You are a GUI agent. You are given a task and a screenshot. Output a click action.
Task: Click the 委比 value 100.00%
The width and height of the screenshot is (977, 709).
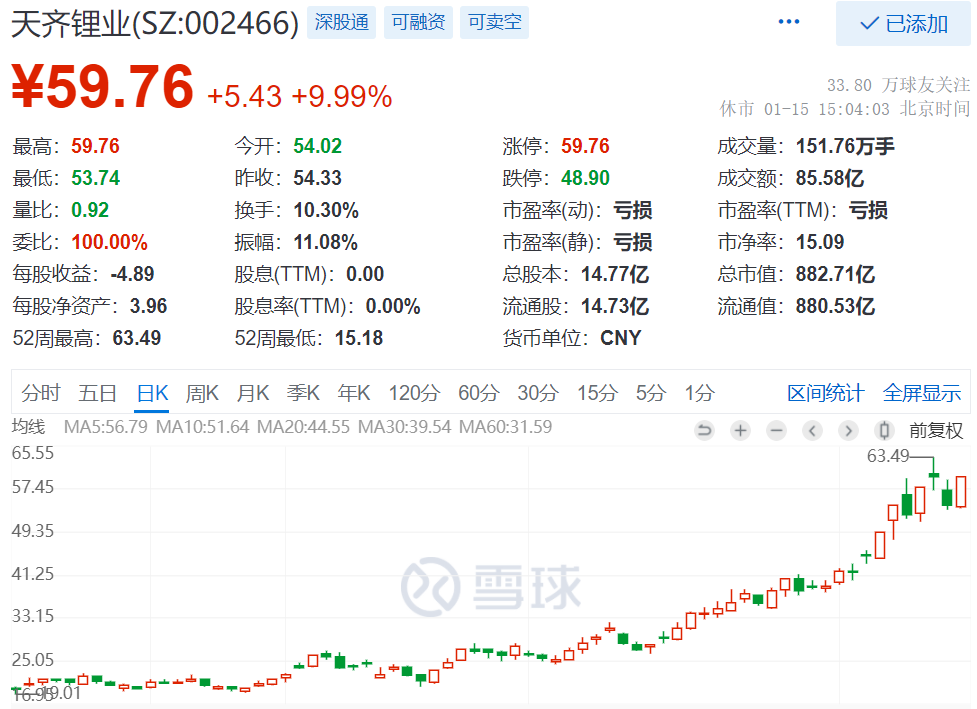coord(110,242)
